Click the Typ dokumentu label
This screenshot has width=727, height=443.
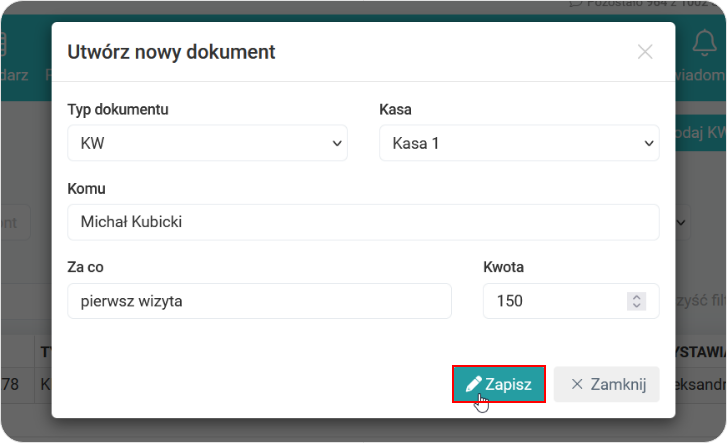pos(118,109)
